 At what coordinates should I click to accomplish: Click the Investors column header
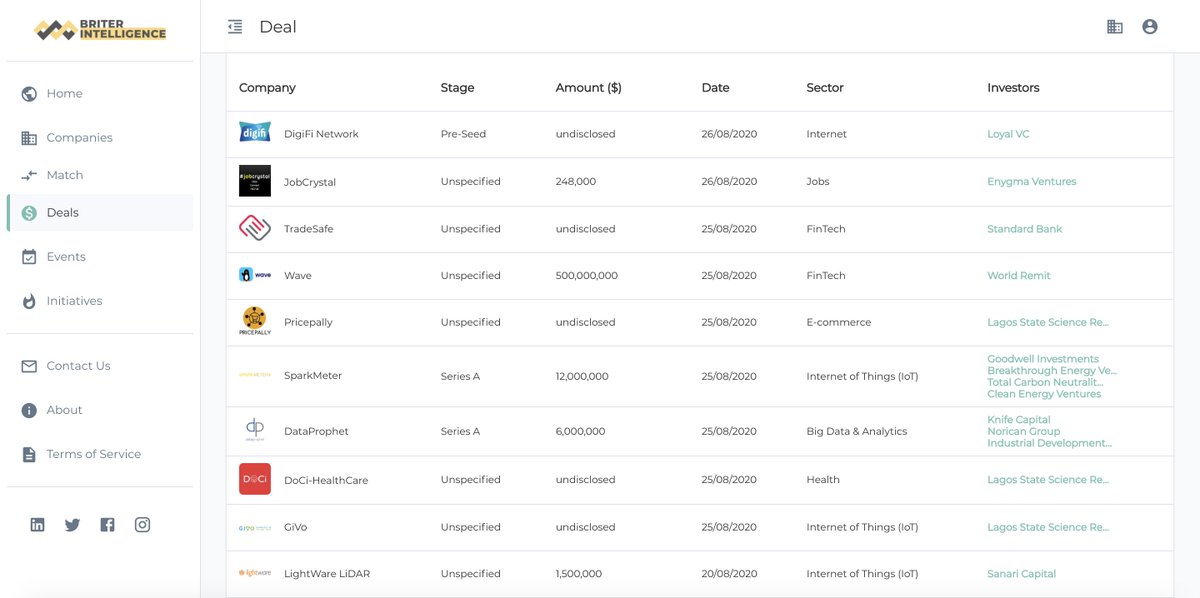[x=1013, y=88]
